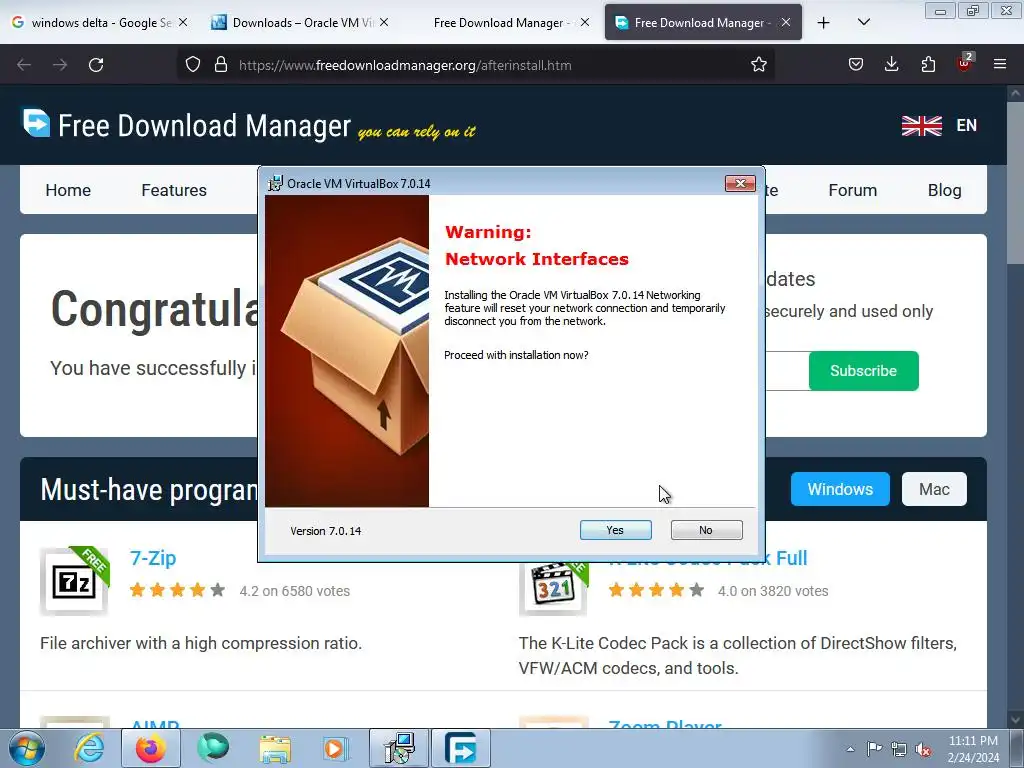Open the green globe browser taskbar icon
1024x768 pixels.
click(x=213, y=748)
